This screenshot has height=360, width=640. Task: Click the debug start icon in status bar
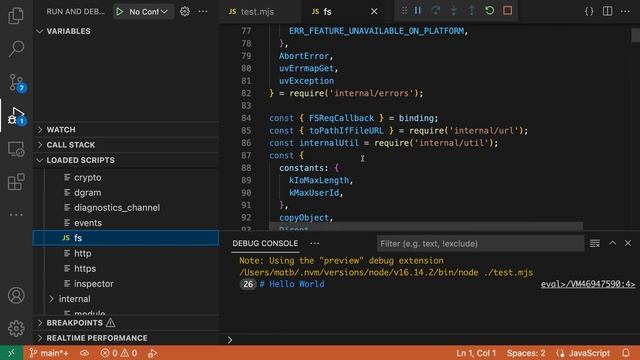pyautogui.click(x=152, y=353)
